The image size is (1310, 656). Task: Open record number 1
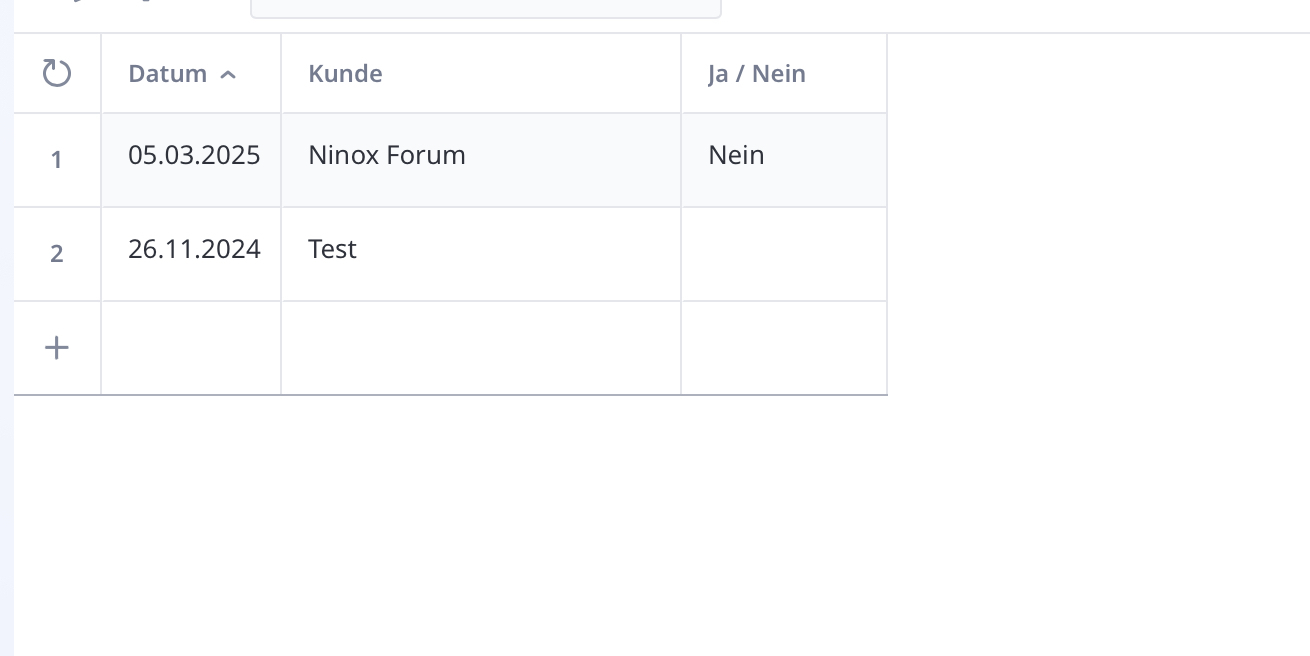57,160
